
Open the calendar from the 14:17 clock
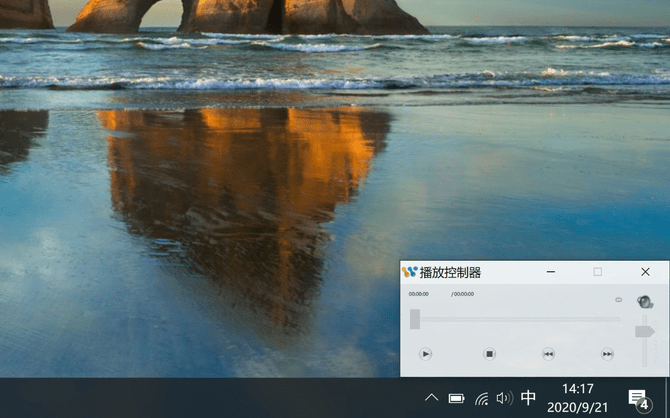point(578,397)
